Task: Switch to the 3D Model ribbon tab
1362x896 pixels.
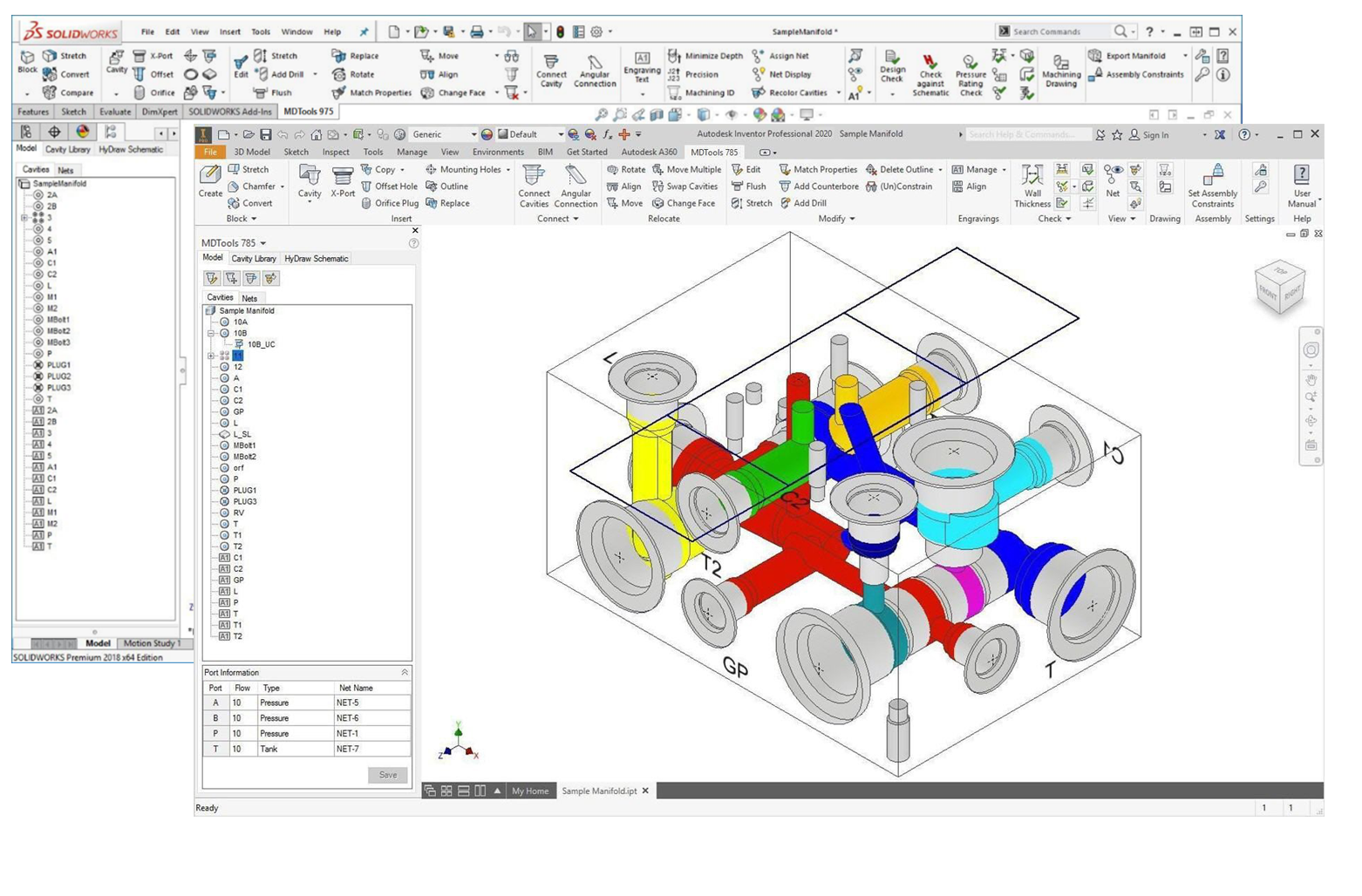Action: pyautogui.click(x=252, y=152)
